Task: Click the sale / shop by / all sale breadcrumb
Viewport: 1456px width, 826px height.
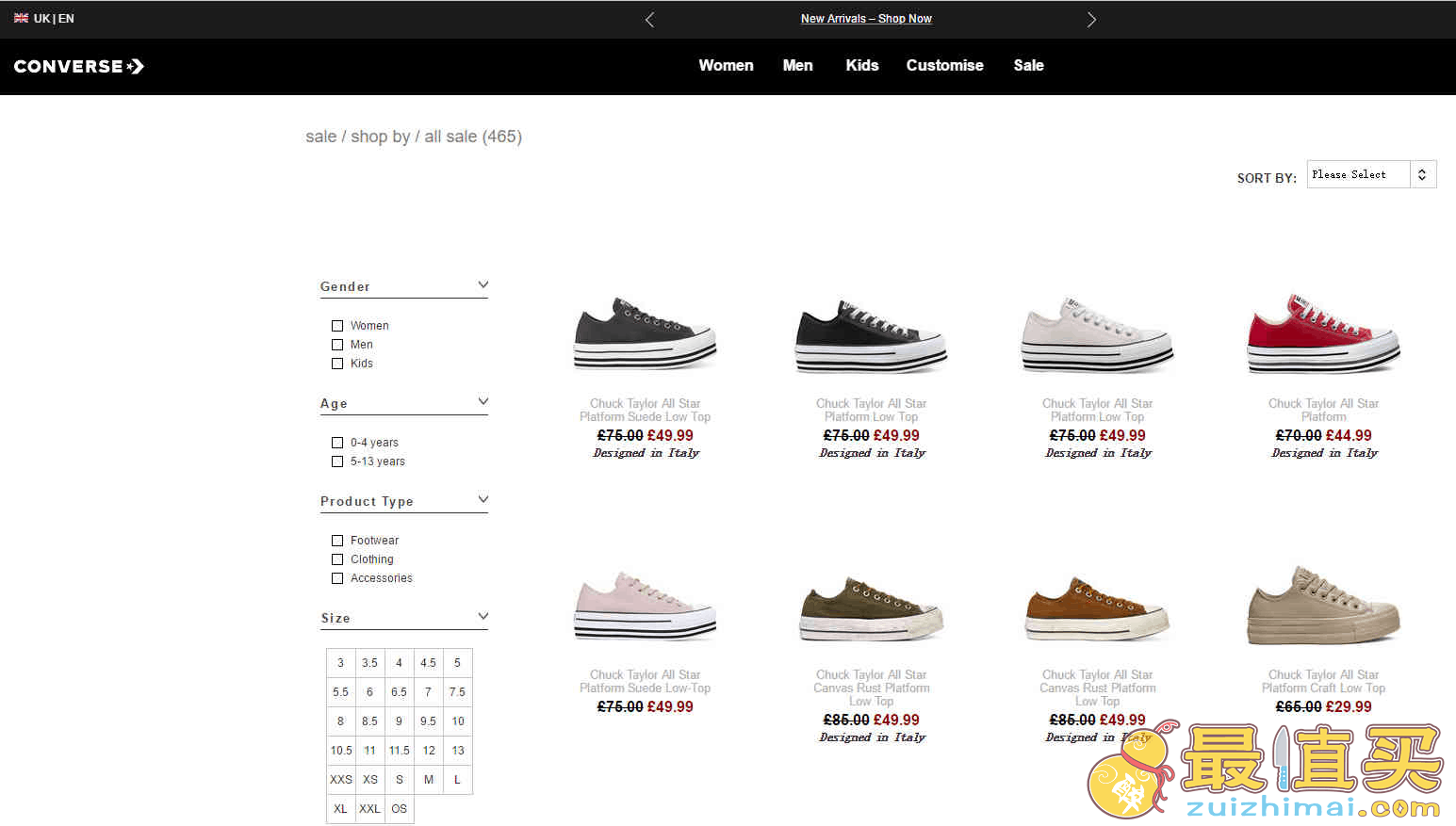Action: (414, 137)
